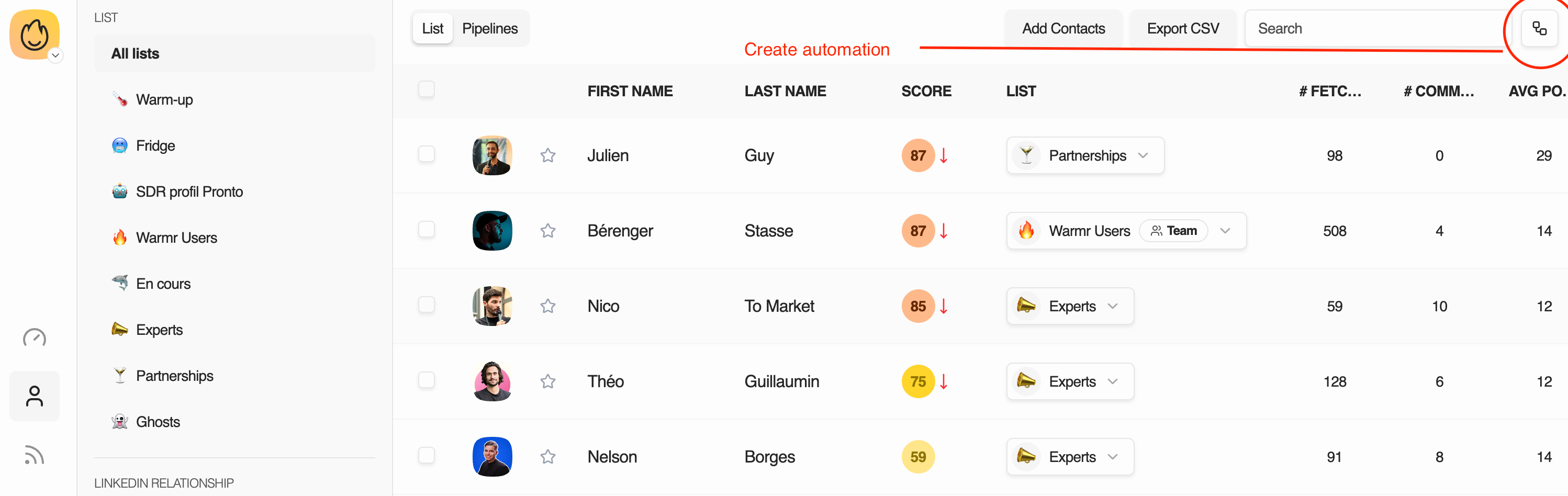The height and width of the screenshot is (496, 1568).
Task: Open the feed RSS icon in sidebar
Action: (34, 455)
